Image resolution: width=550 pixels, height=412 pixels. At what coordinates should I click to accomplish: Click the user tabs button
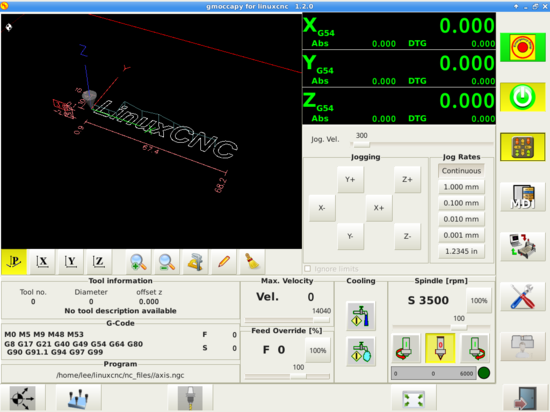tap(522, 346)
